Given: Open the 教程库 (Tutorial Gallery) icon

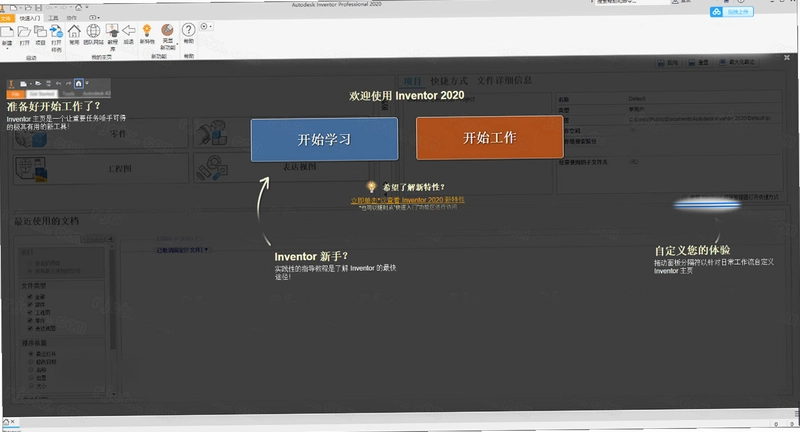Looking at the screenshot, I should pos(112,31).
